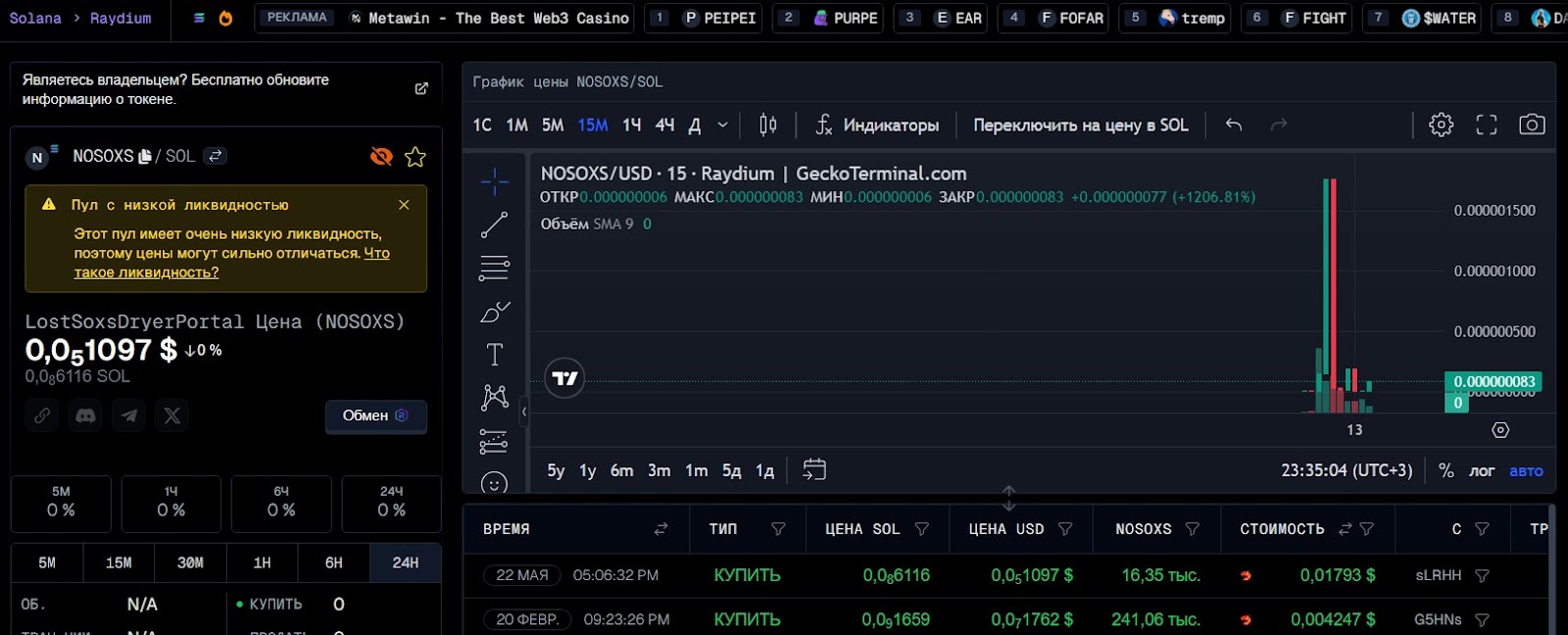
Task: Switch stats to the 5М tab
Action: coord(47,563)
